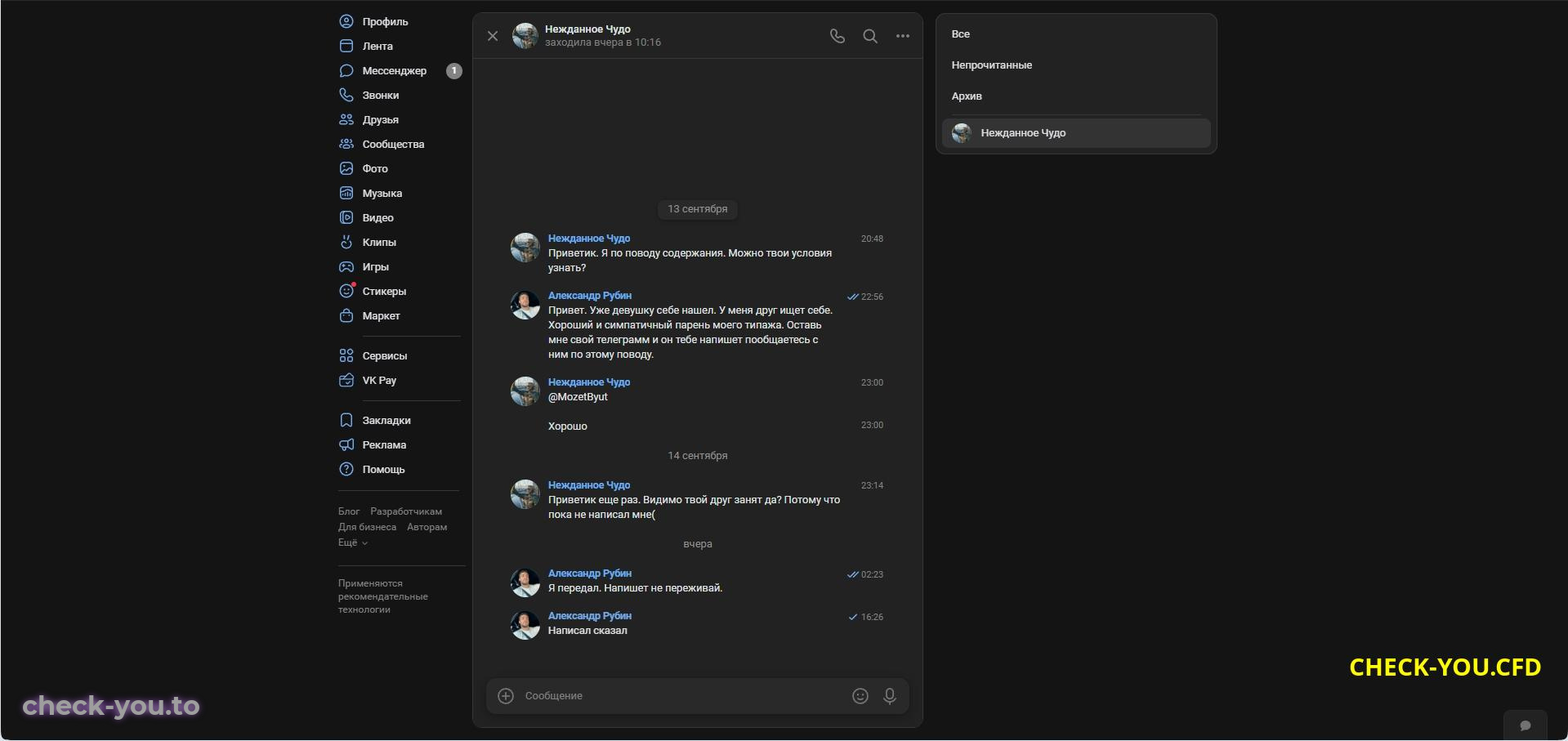Go to Друзья menu label

(x=381, y=120)
